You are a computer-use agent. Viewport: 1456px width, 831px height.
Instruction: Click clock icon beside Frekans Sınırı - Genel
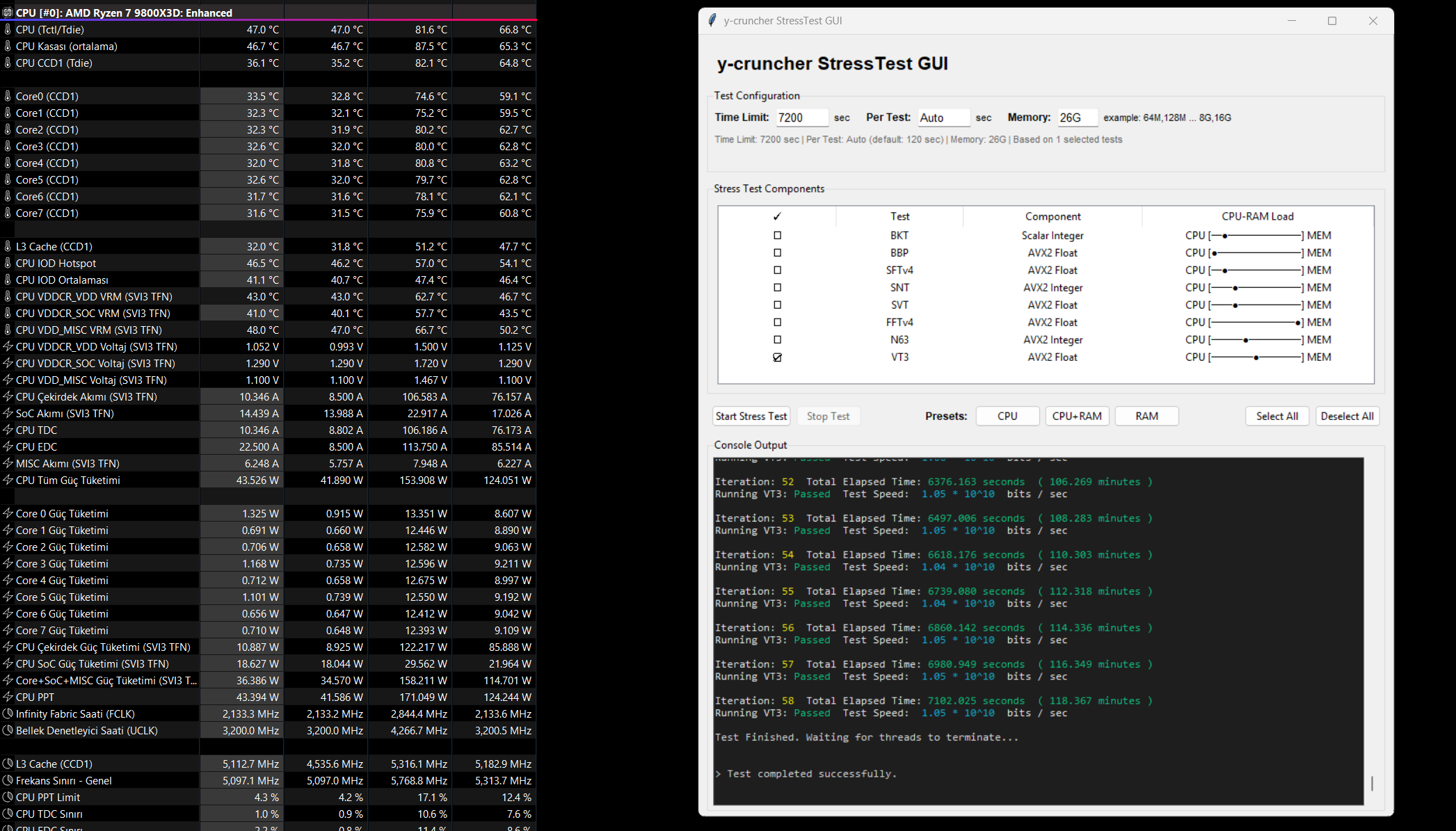pyautogui.click(x=8, y=780)
